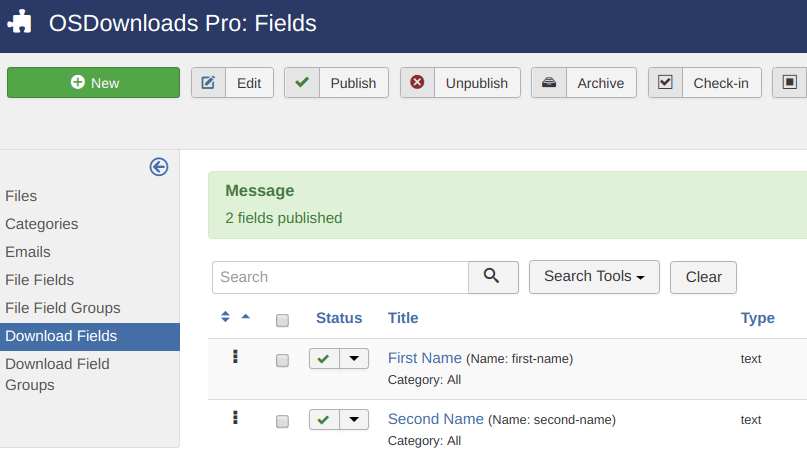This screenshot has height=456, width=807.
Task: Click the Joomla puzzle-piece logo icon
Action: click(x=20, y=22)
